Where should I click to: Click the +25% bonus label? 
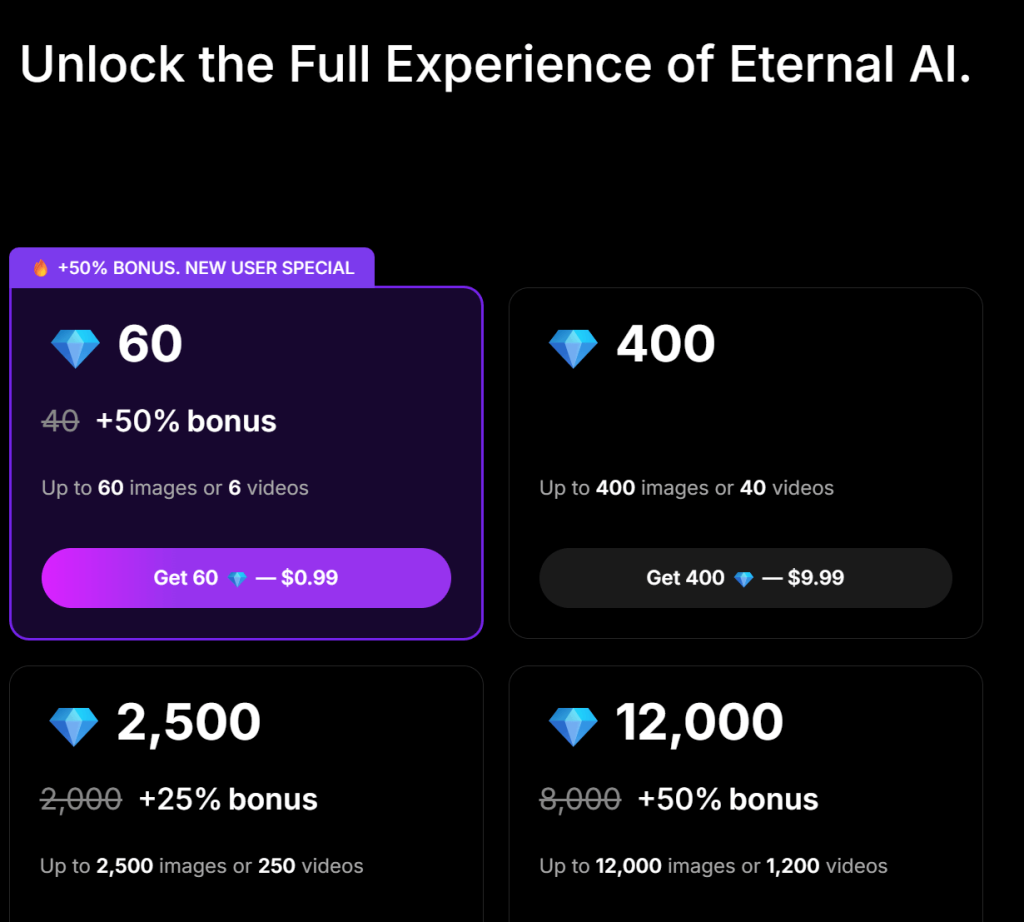click(228, 799)
